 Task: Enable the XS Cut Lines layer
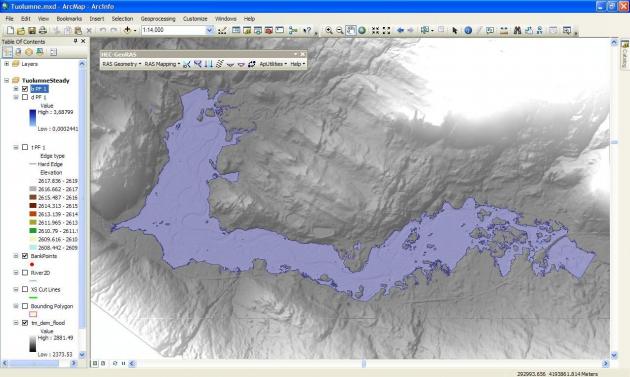[x=25, y=289]
